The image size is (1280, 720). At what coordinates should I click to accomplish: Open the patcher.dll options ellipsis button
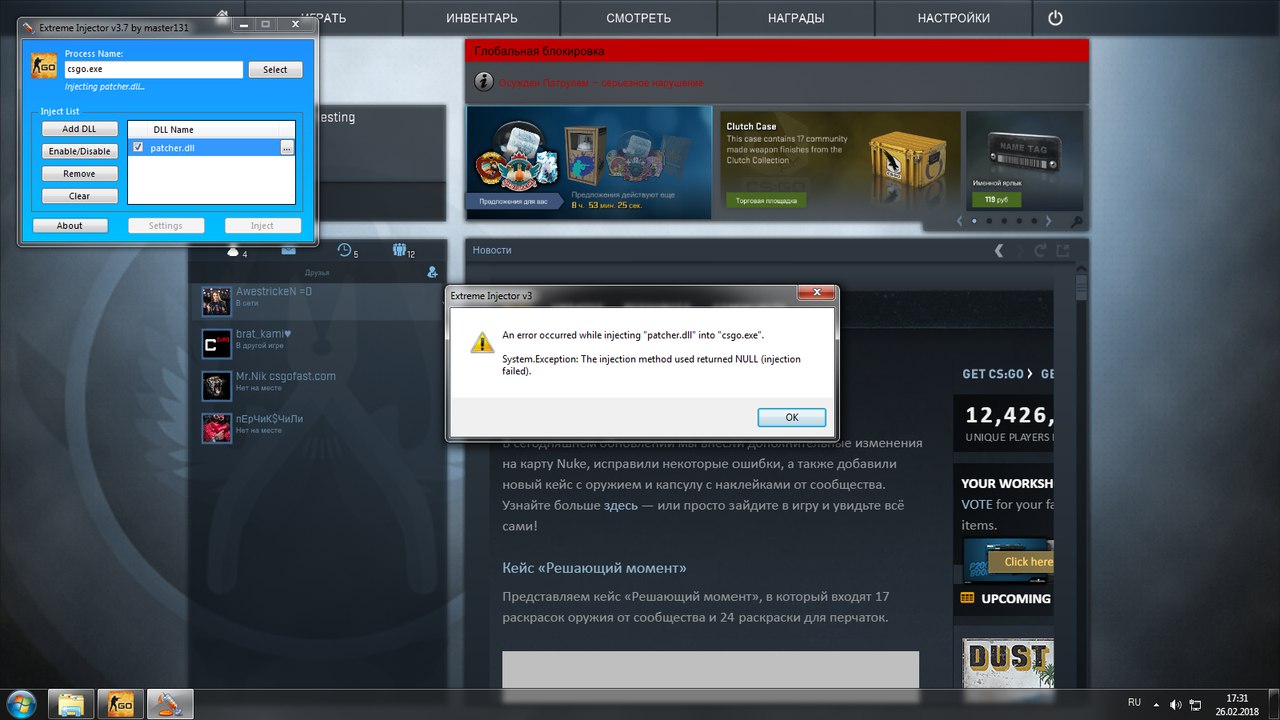(287, 148)
